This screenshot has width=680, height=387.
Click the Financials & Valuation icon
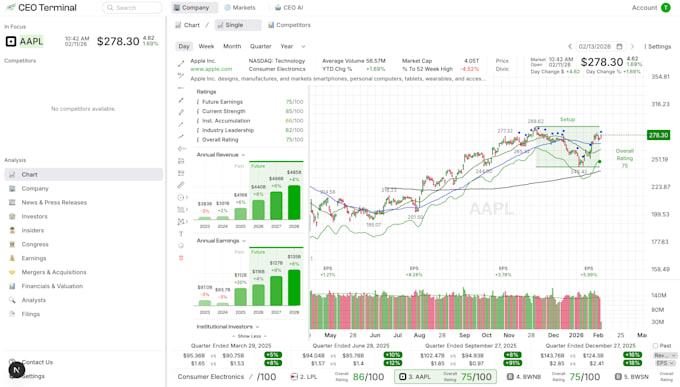12,286
